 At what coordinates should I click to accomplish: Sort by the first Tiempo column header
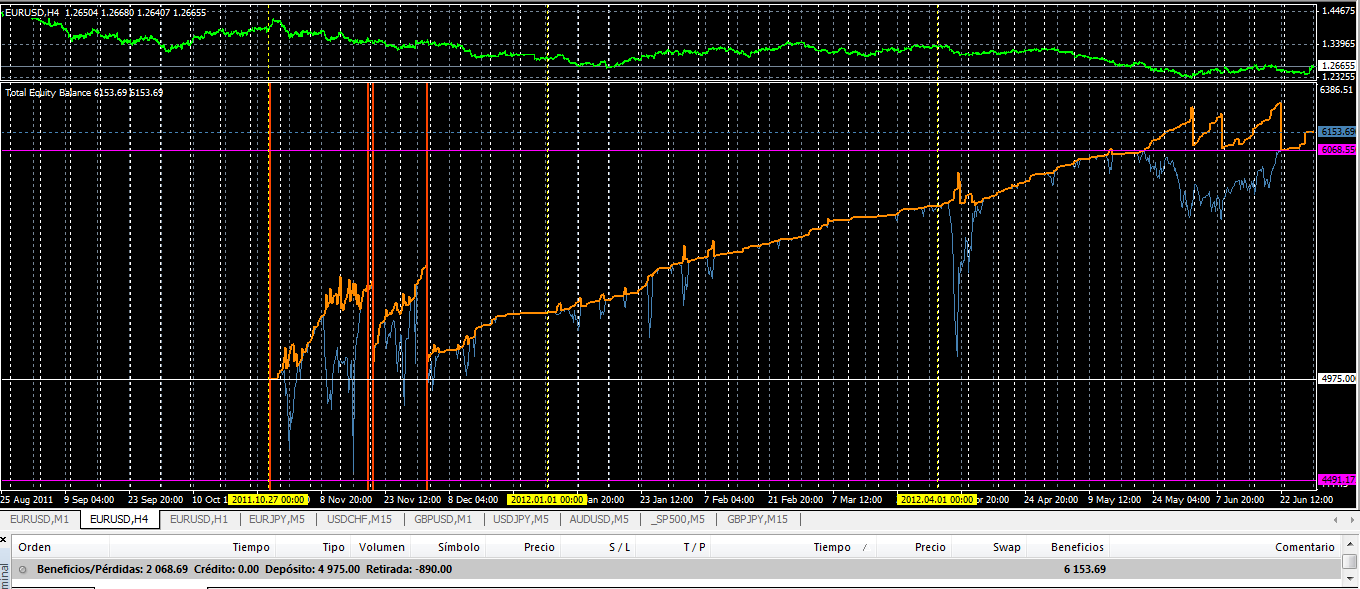coord(192,547)
